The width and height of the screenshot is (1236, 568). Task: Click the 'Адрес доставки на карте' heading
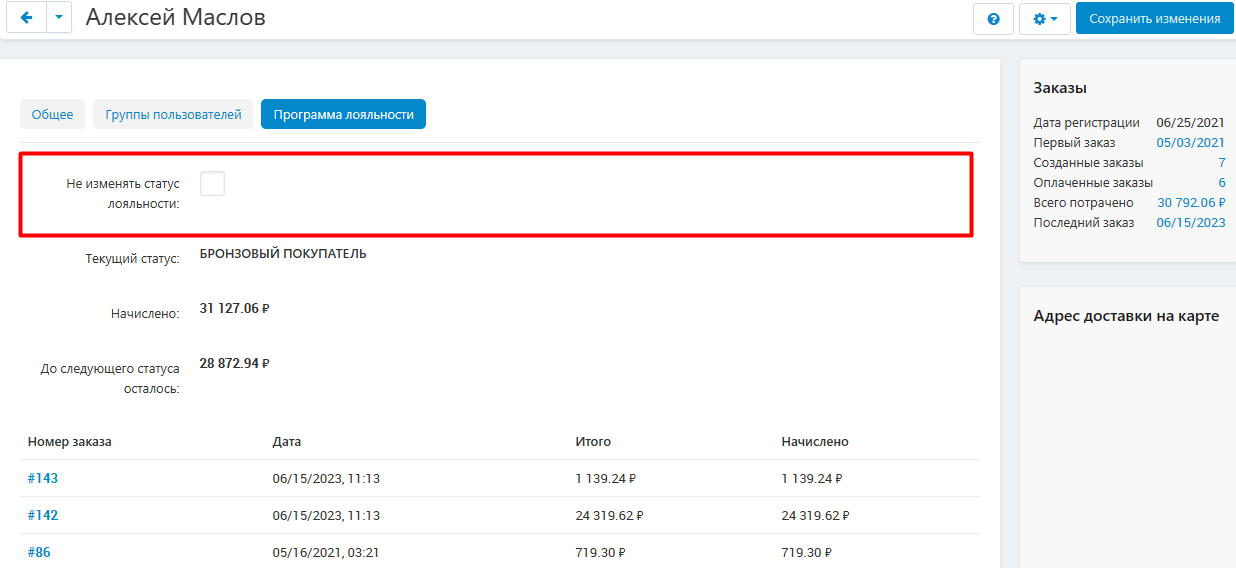point(1126,316)
